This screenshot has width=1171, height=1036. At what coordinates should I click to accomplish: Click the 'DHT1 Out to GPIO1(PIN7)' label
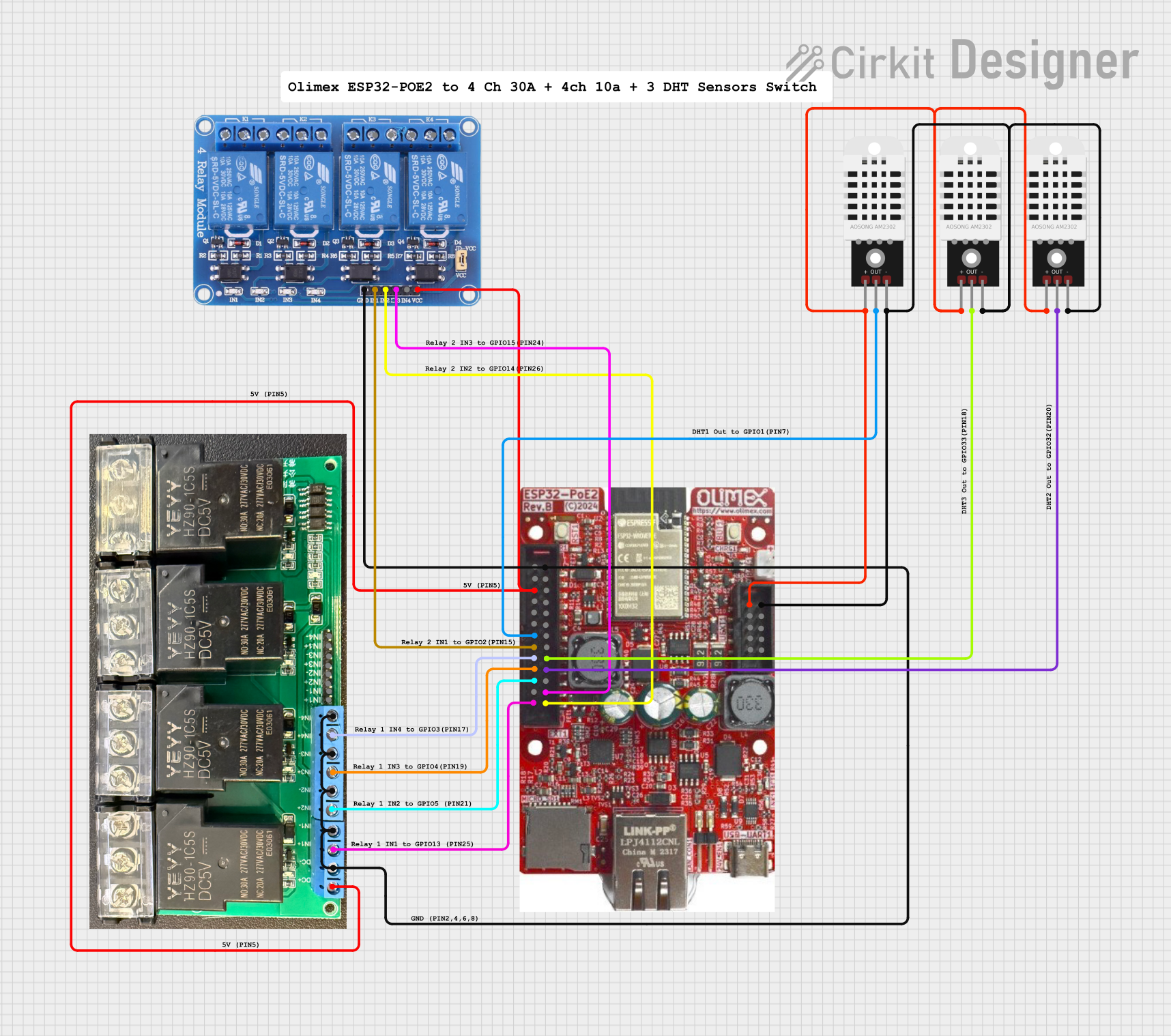click(740, 431)
